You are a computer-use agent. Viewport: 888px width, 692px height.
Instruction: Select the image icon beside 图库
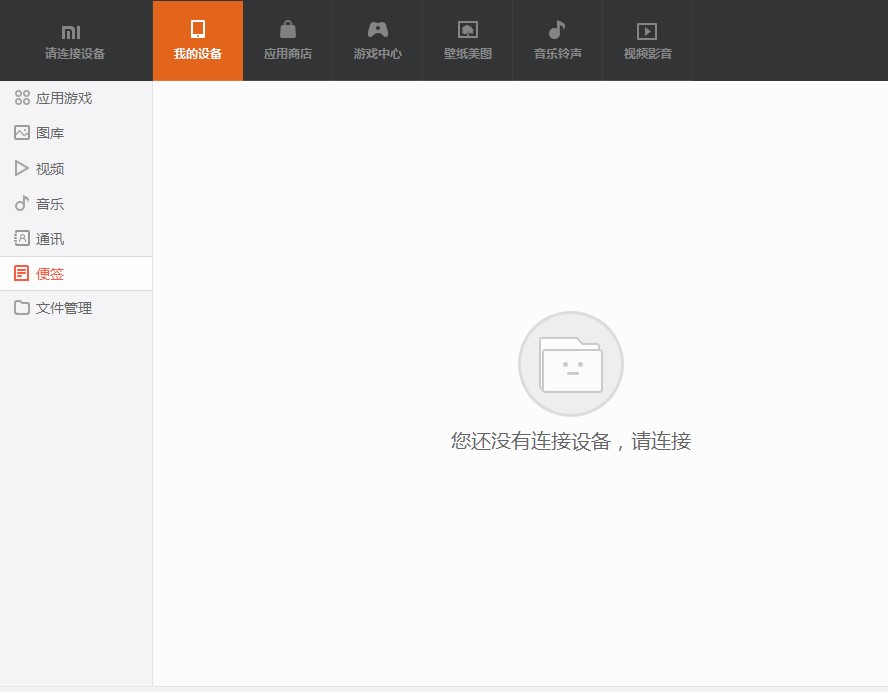tap(22, 133)
